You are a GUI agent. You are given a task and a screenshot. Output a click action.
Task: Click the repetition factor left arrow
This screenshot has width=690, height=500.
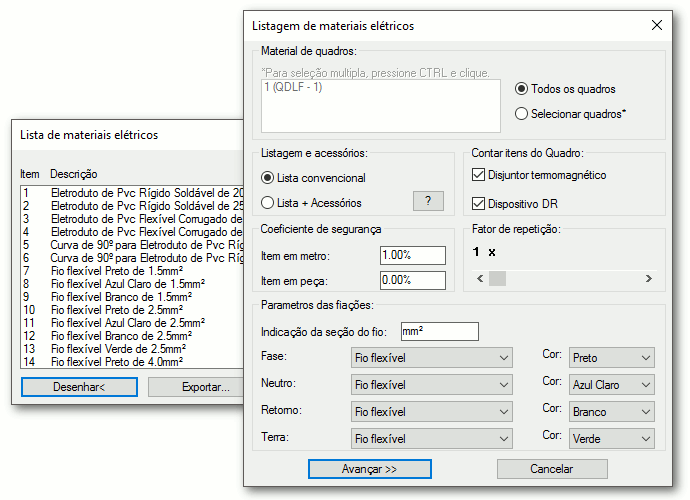coord(480,279)
